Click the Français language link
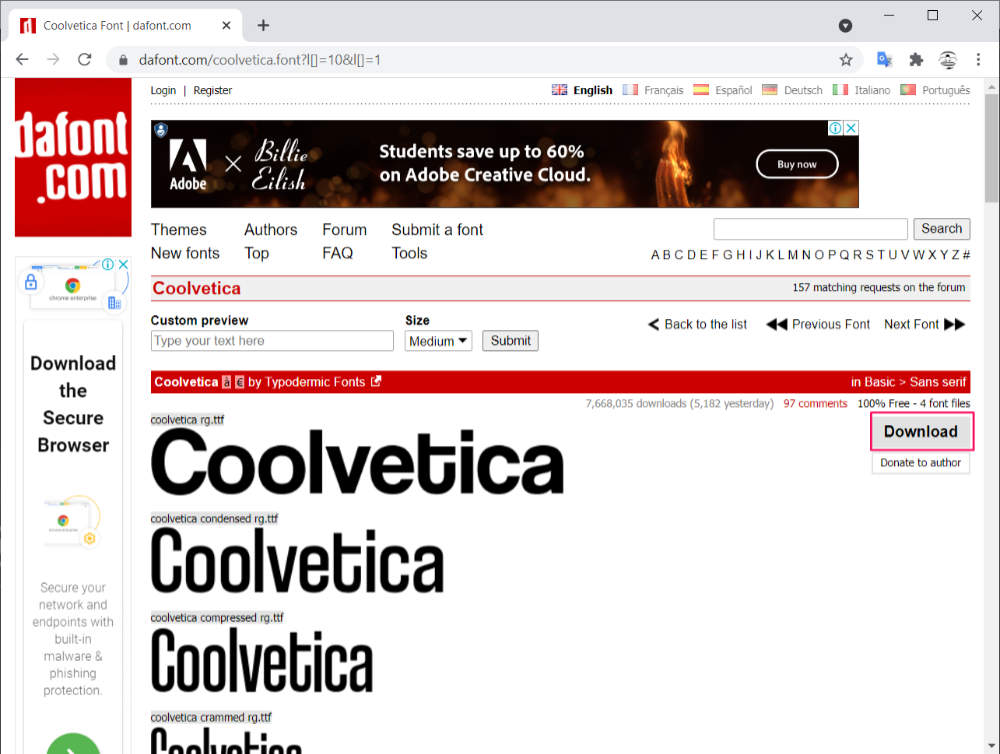Screen dimensions: 1000x754 [x=663, y=90]
